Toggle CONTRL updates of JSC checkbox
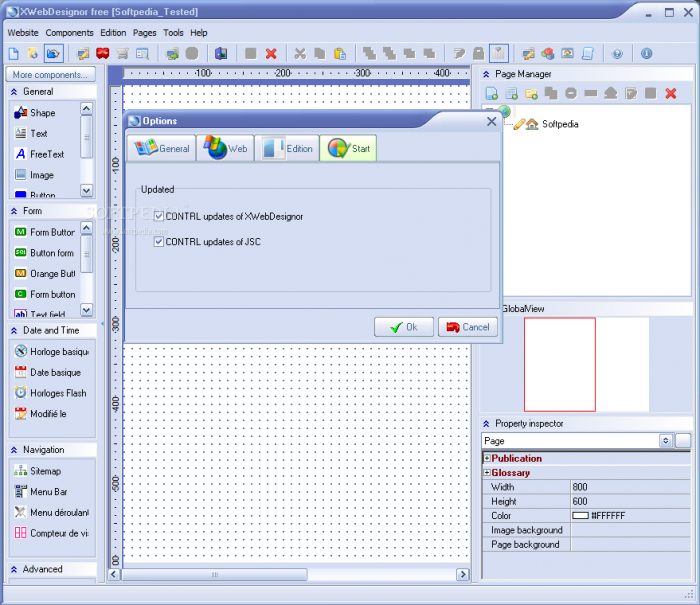 tap(159, 241)
